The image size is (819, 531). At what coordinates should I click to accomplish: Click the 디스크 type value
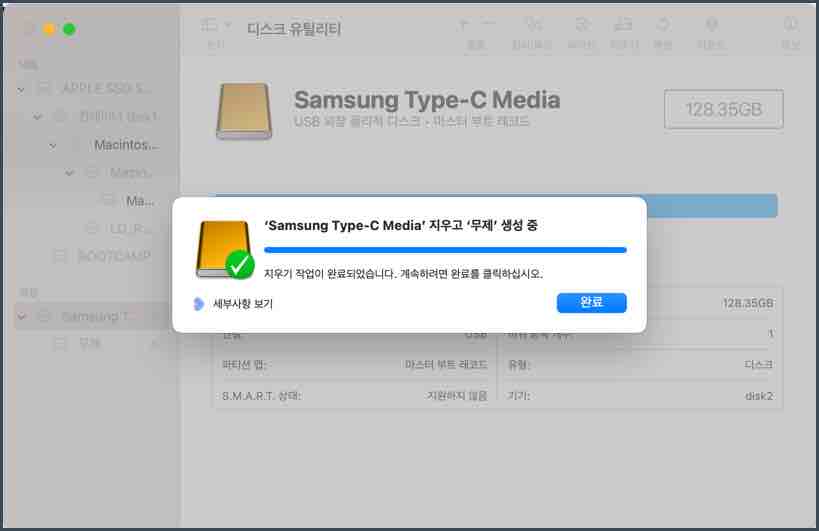758,364
